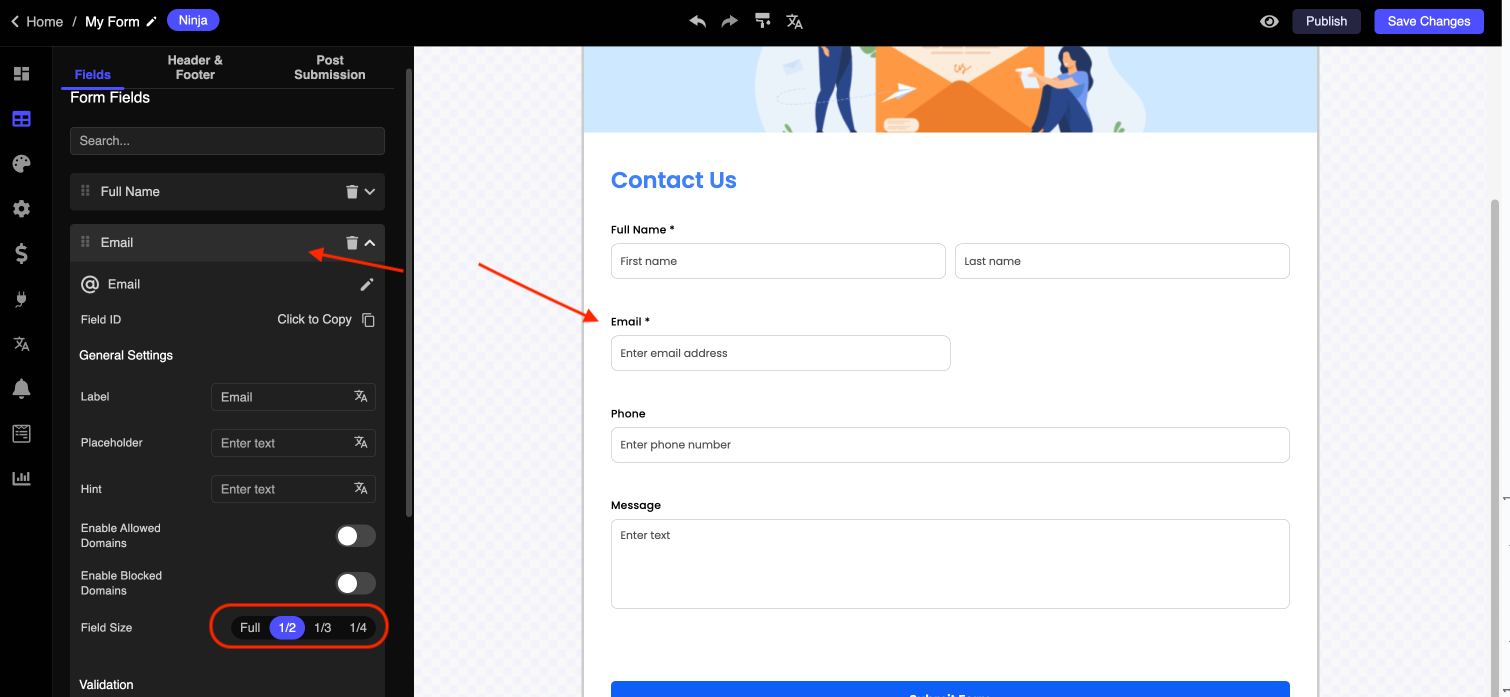Open the dollar payments icon in sidebar
Viewport: 1510px width, 697px height.
pyautogui.click(x=21, y=254)
